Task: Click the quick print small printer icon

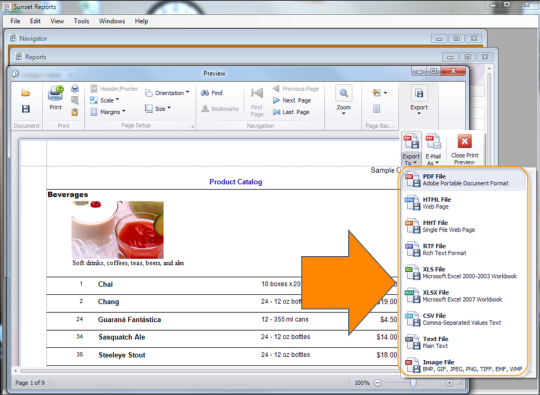Action: [75, 89]
